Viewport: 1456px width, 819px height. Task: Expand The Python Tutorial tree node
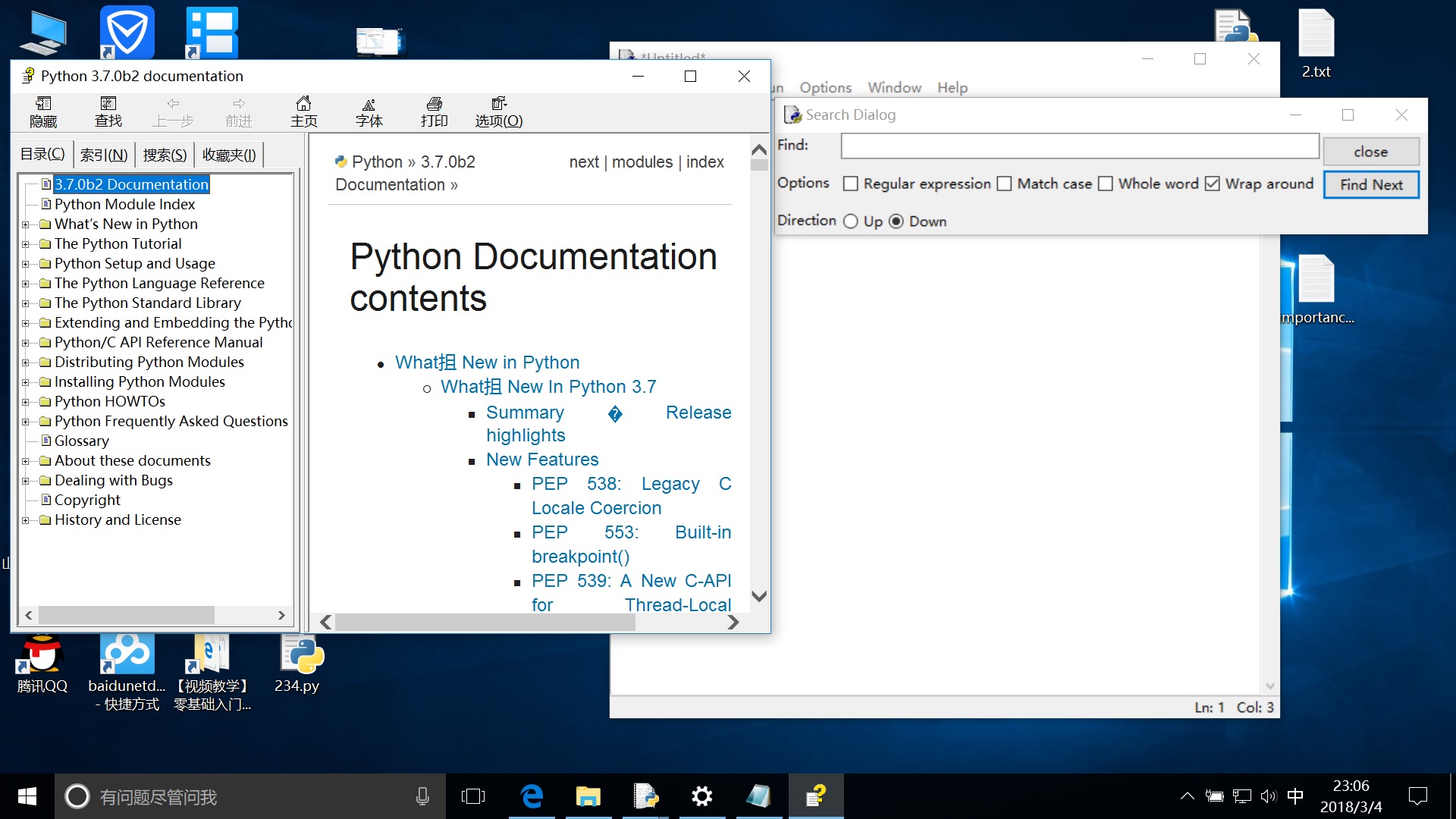[26, 244]
